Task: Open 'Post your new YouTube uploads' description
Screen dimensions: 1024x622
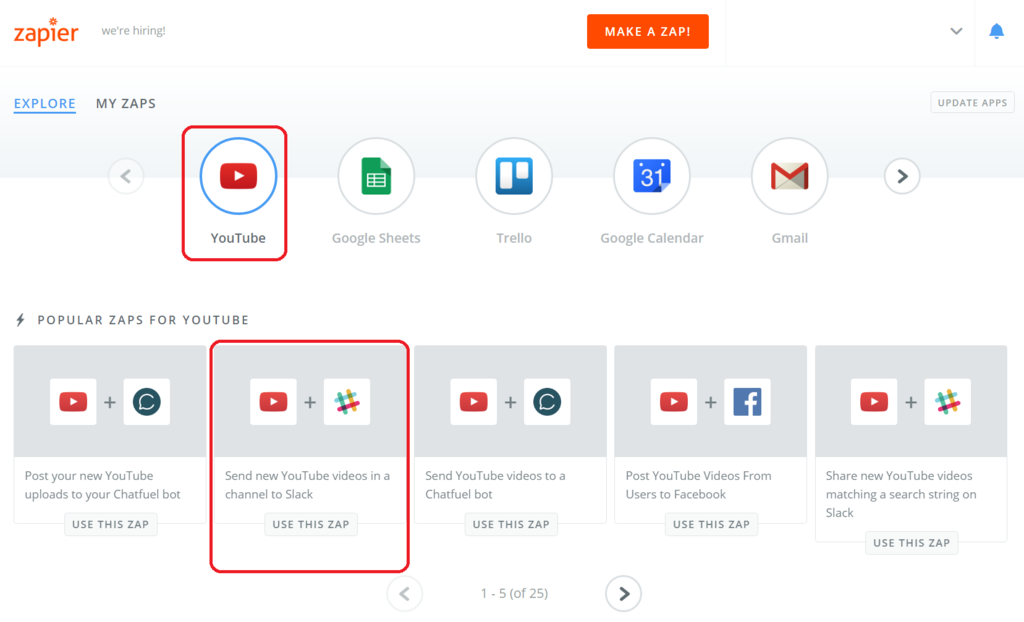Action: click(x=103, y=485)
